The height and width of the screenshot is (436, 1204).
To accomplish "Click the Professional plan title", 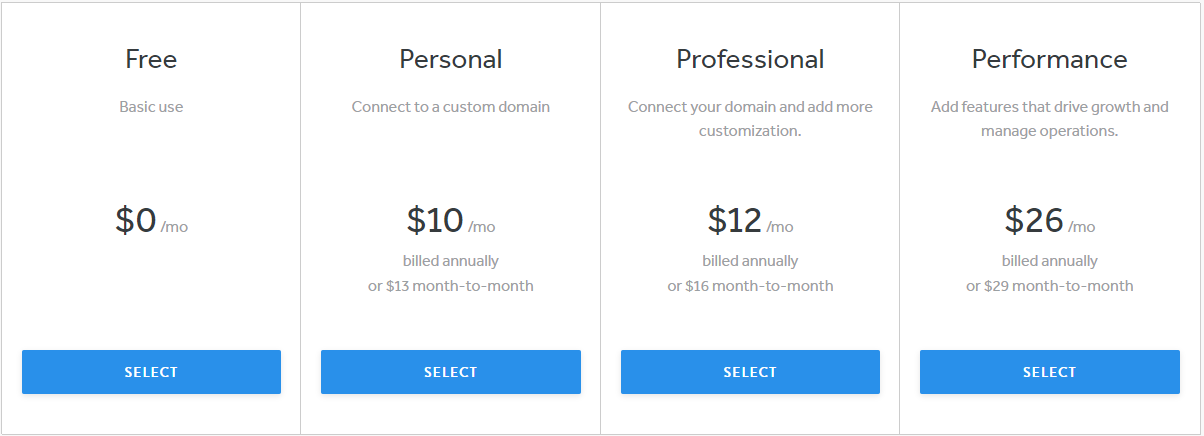I will [750, 59].
